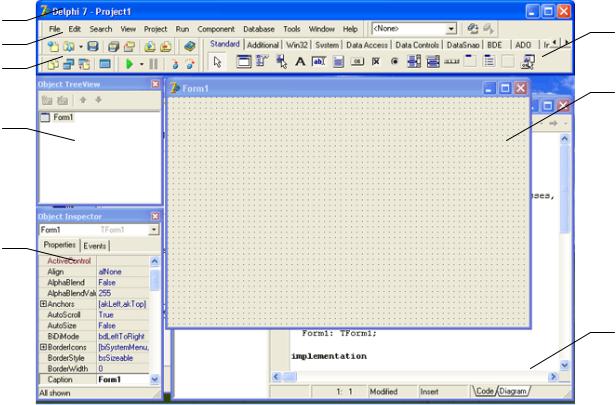Switch to Events tab in Object Inspector
Image resolution: width=616 pixels, height=405 pixels.
tap(95, 246)
